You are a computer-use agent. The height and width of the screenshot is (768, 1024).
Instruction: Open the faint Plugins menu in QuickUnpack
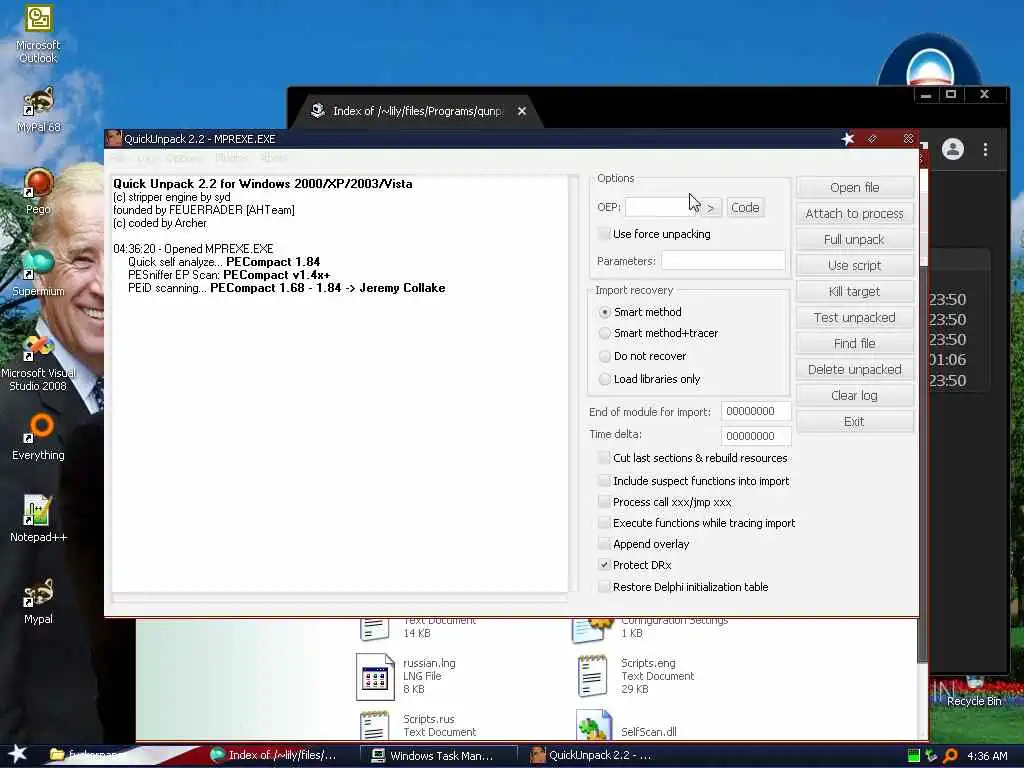click(231, 158)
